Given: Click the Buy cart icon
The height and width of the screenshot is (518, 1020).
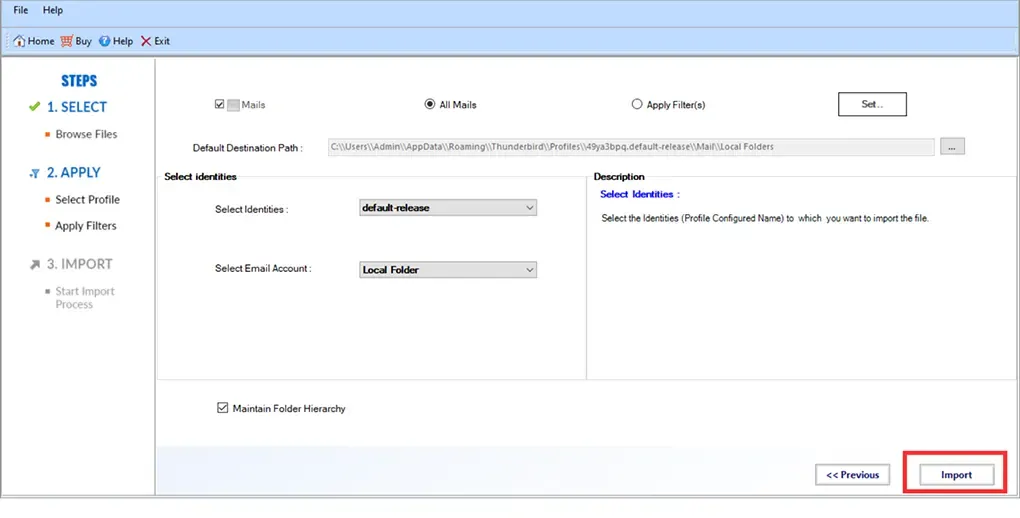Looking at the screenshot, I should point(66,41).
